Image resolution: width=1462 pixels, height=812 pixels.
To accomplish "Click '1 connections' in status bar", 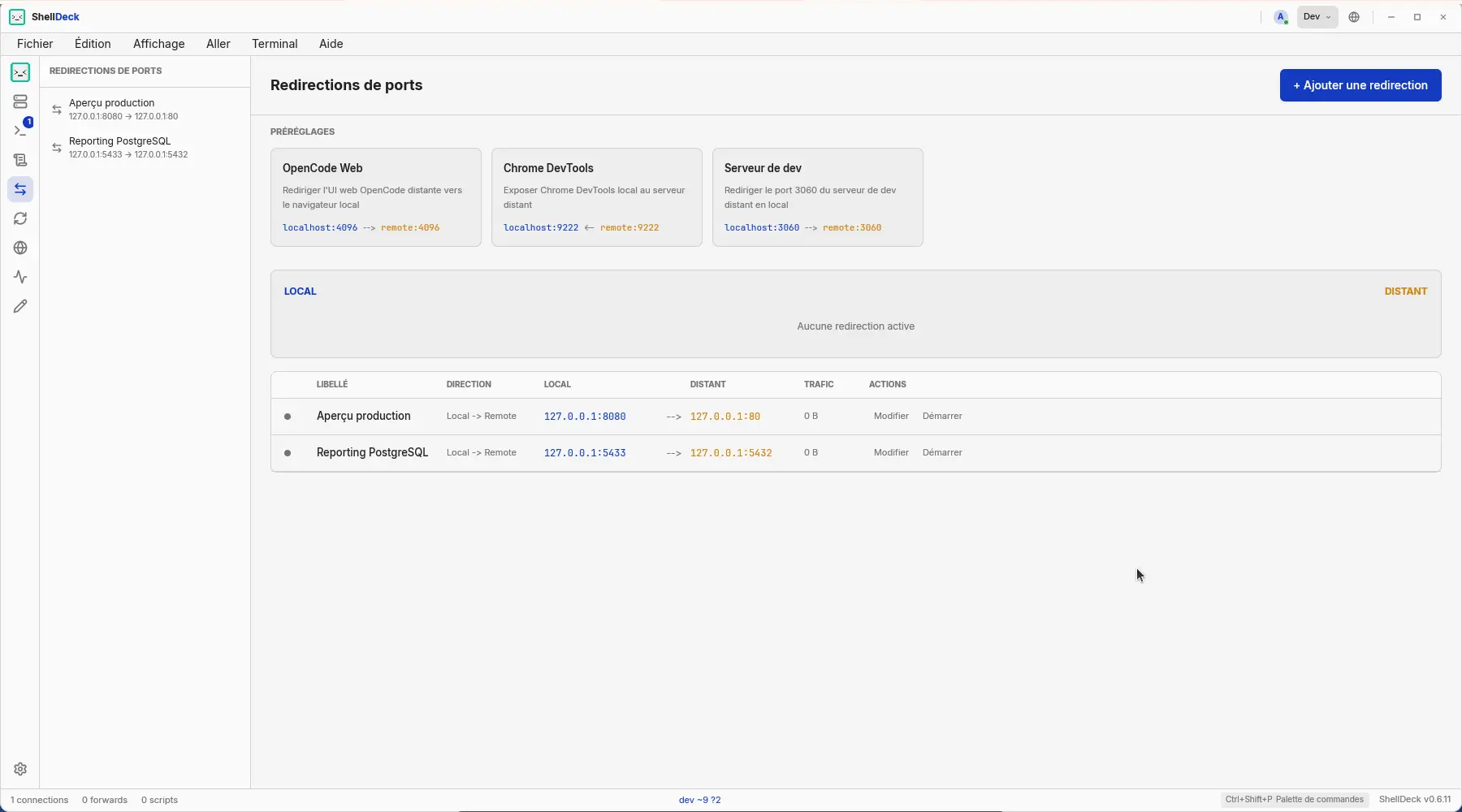I will tap(40, 800).
